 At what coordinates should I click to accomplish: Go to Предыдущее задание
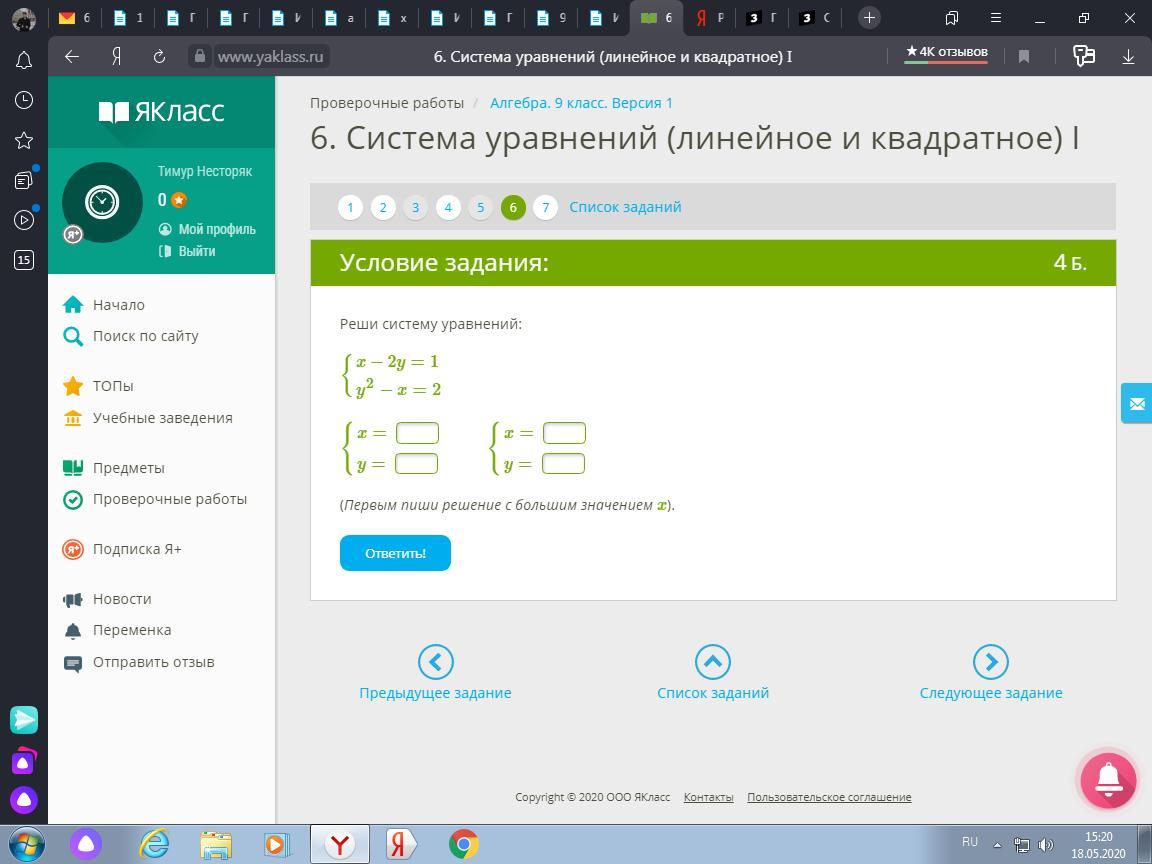[x=435, y=662]
